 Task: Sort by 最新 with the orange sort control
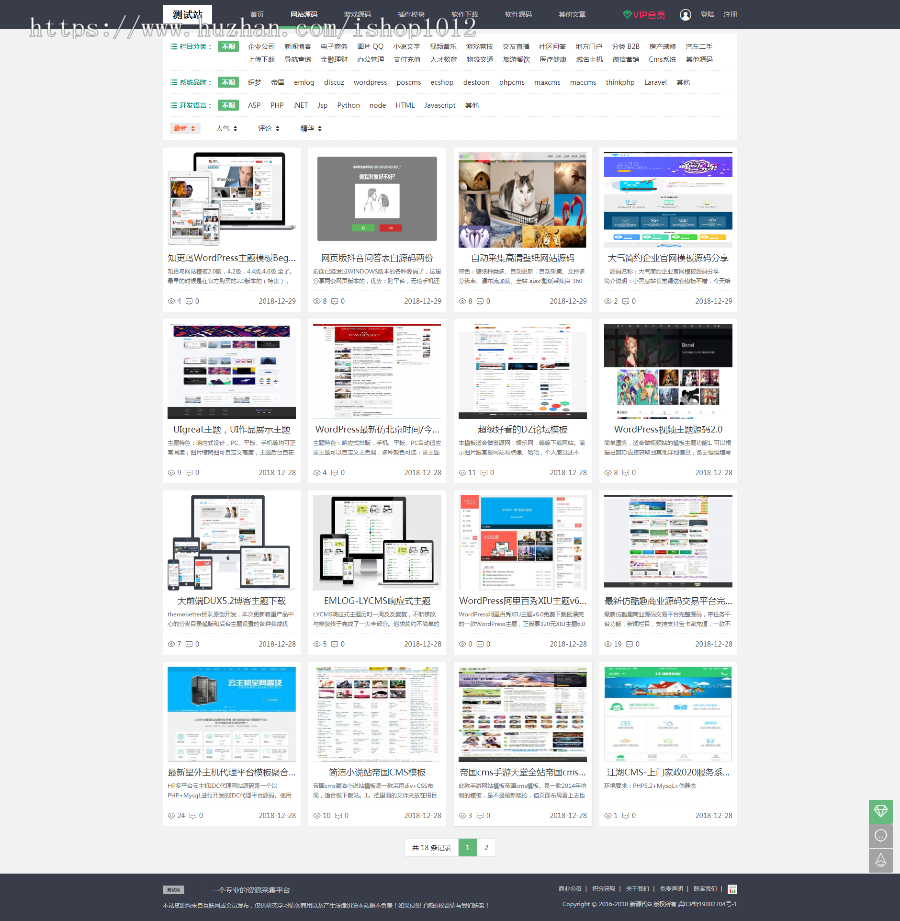(x=185, y=128)
